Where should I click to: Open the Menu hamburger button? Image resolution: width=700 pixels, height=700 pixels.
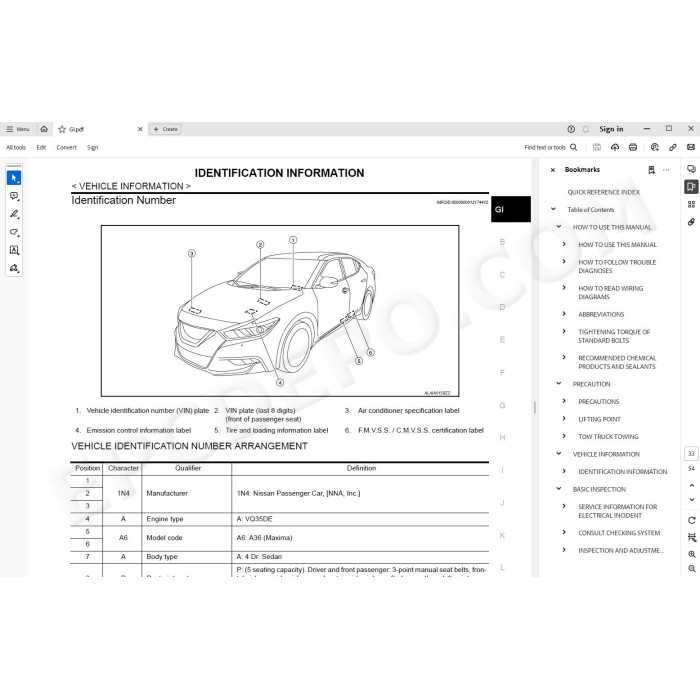17,129
